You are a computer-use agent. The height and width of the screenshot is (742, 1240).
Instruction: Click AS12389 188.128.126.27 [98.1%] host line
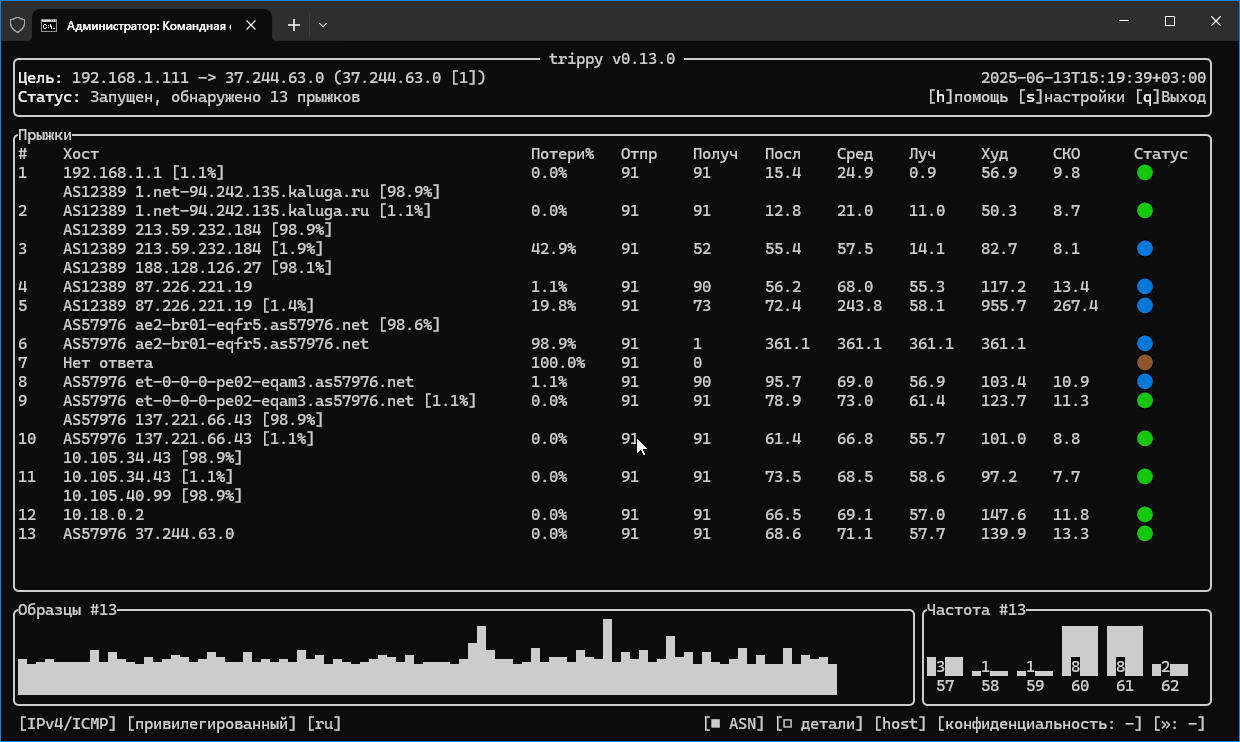coord(198,268)
